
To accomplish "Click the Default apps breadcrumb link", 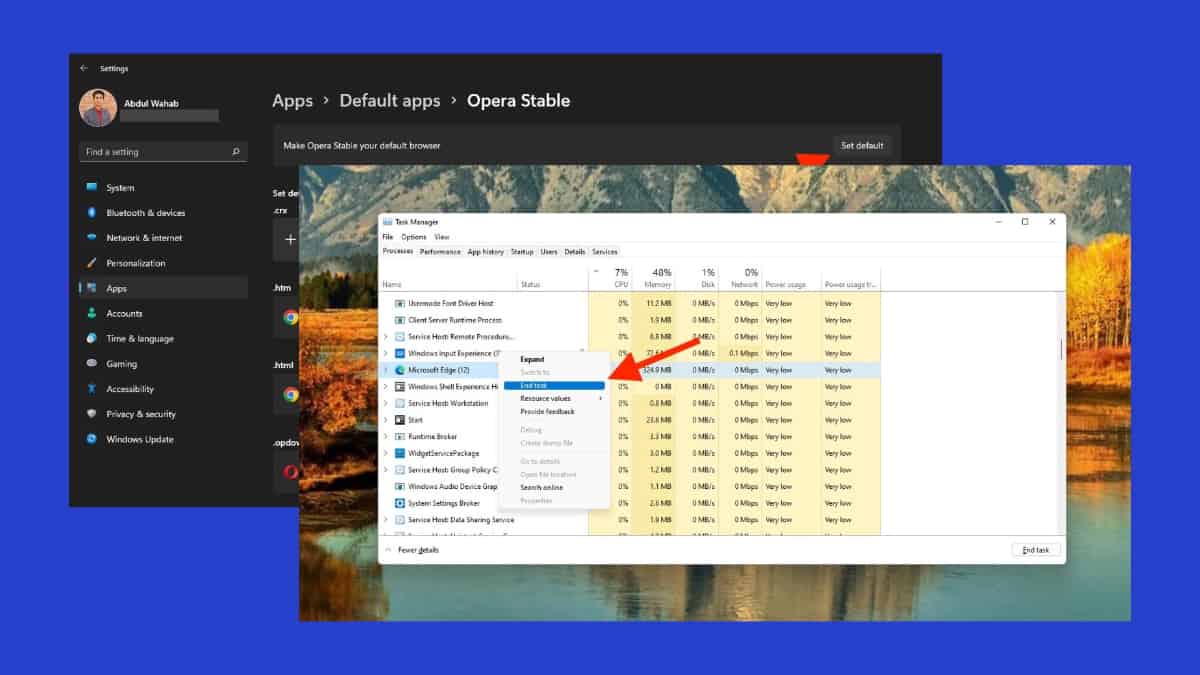I will 390,101.
